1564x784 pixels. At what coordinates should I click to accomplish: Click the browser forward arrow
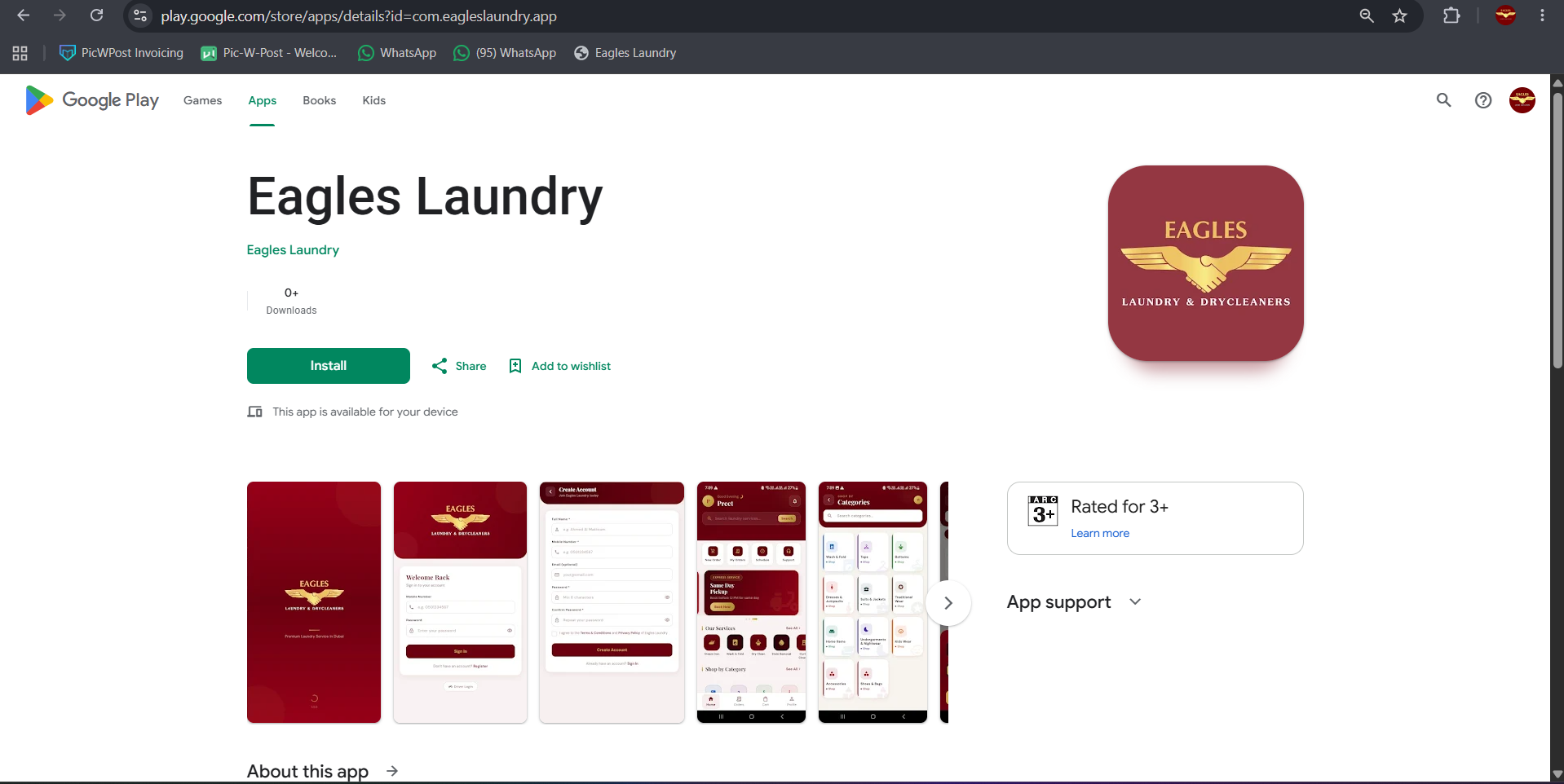click(x=60, y=15)
